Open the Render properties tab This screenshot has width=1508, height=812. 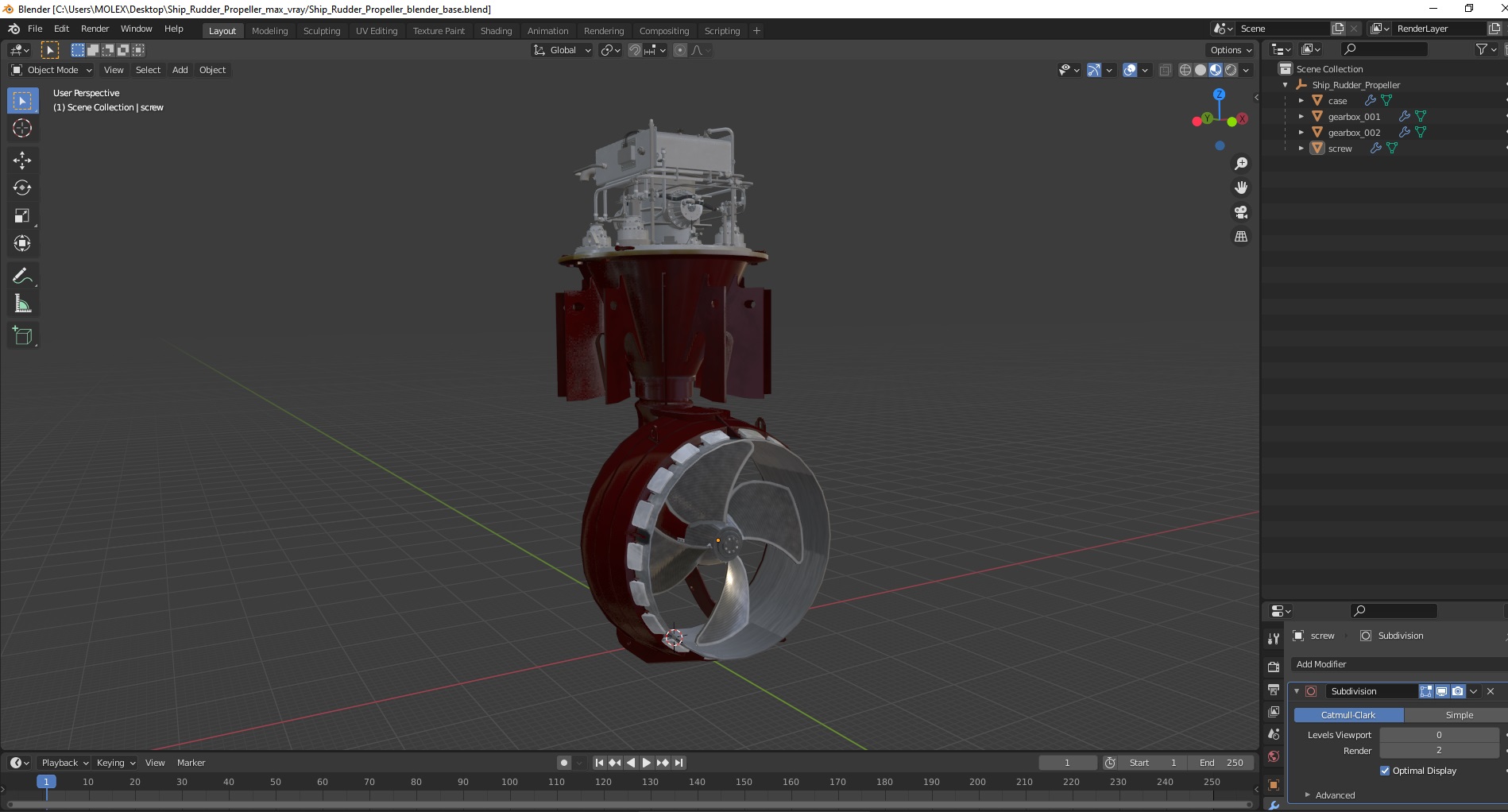[1274, 667]
